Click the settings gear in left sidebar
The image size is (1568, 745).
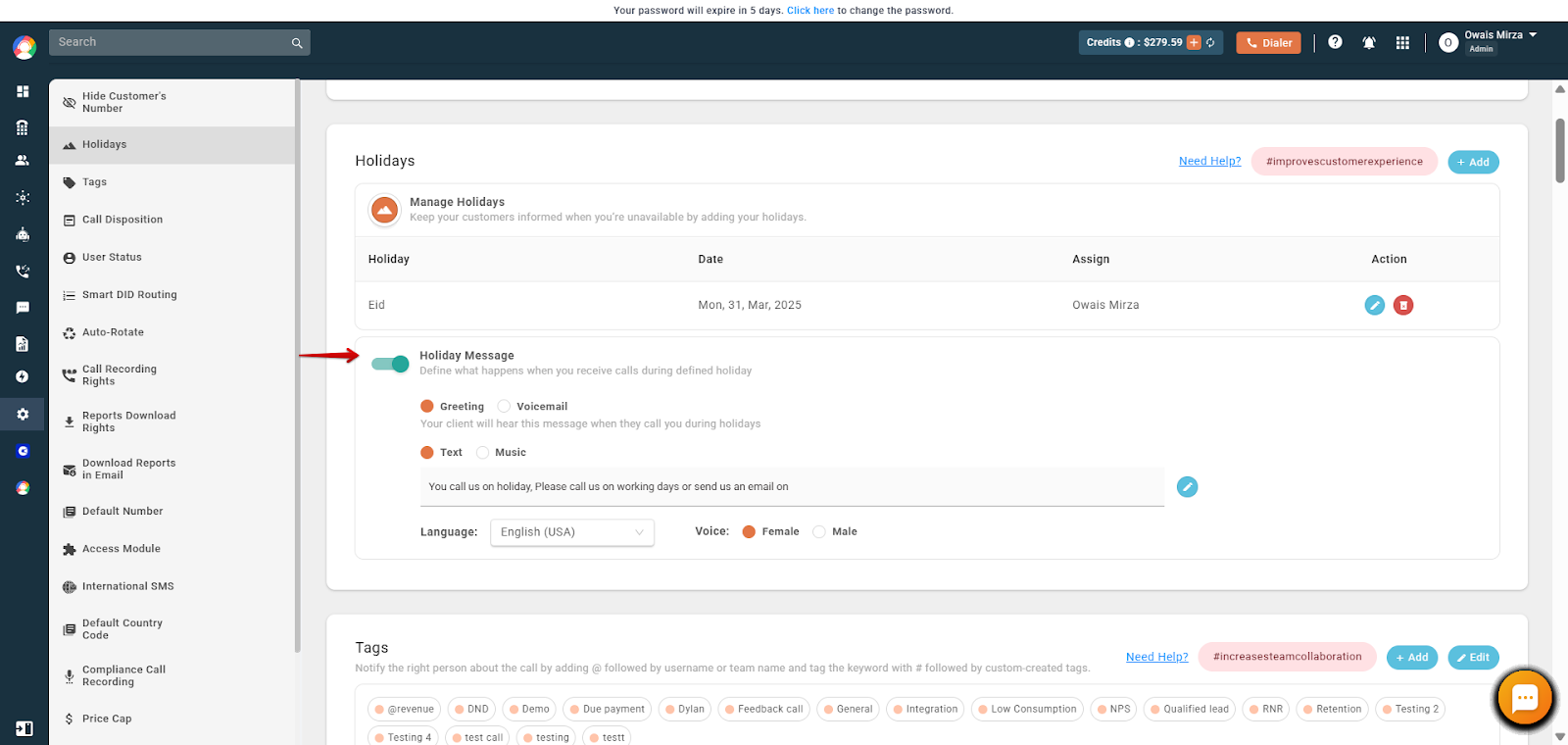pos(23,414)
